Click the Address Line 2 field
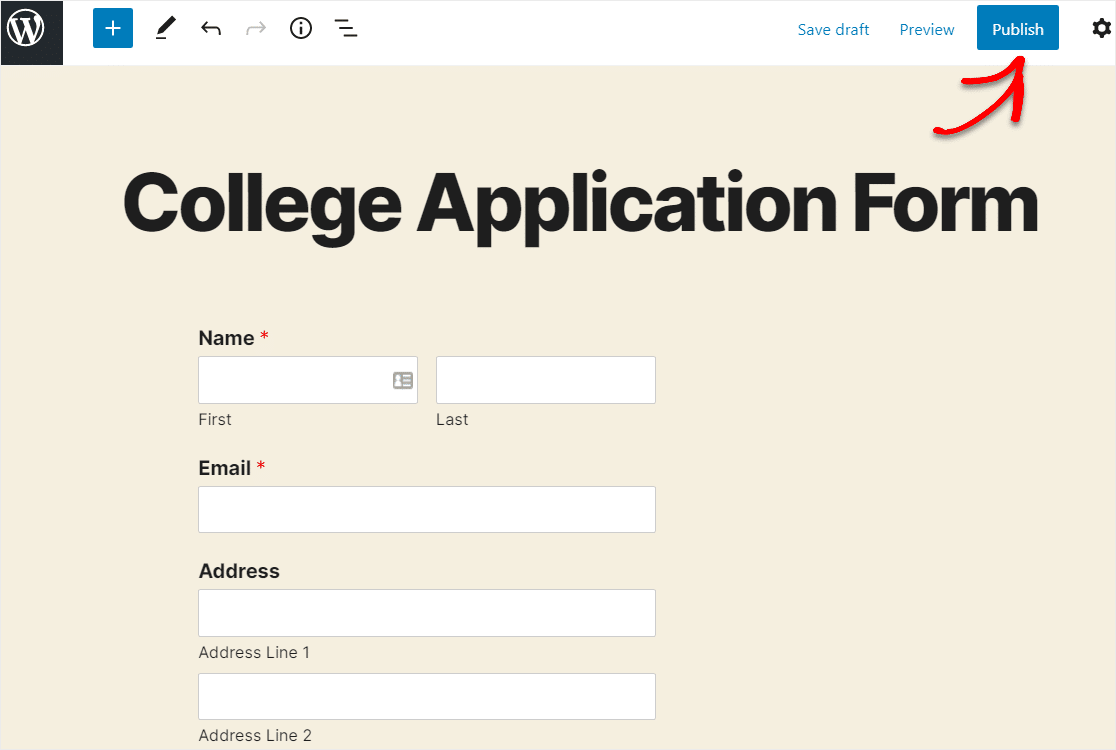This screenshot has height=750, width=1116. click(427, 697)
